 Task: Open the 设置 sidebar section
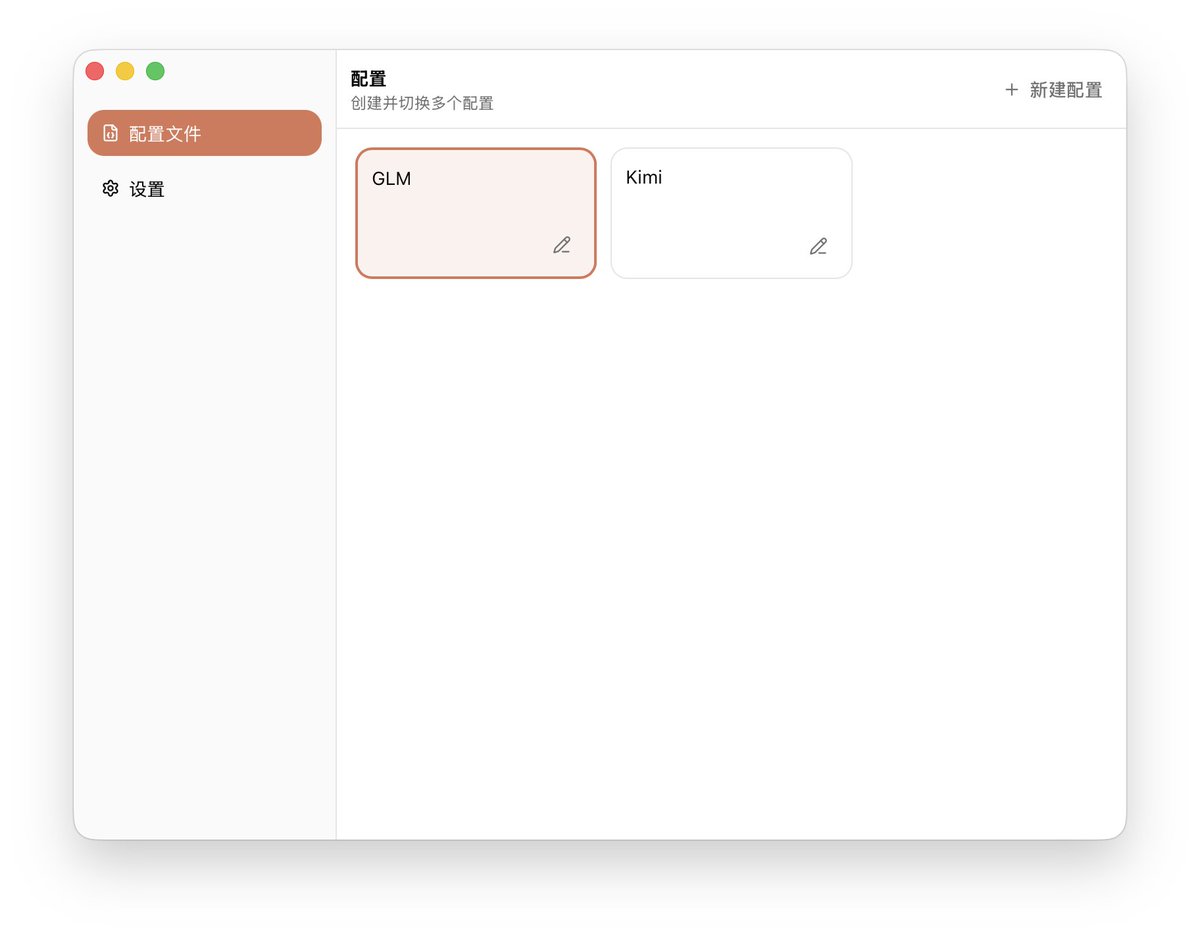click(x=204, y=189)
